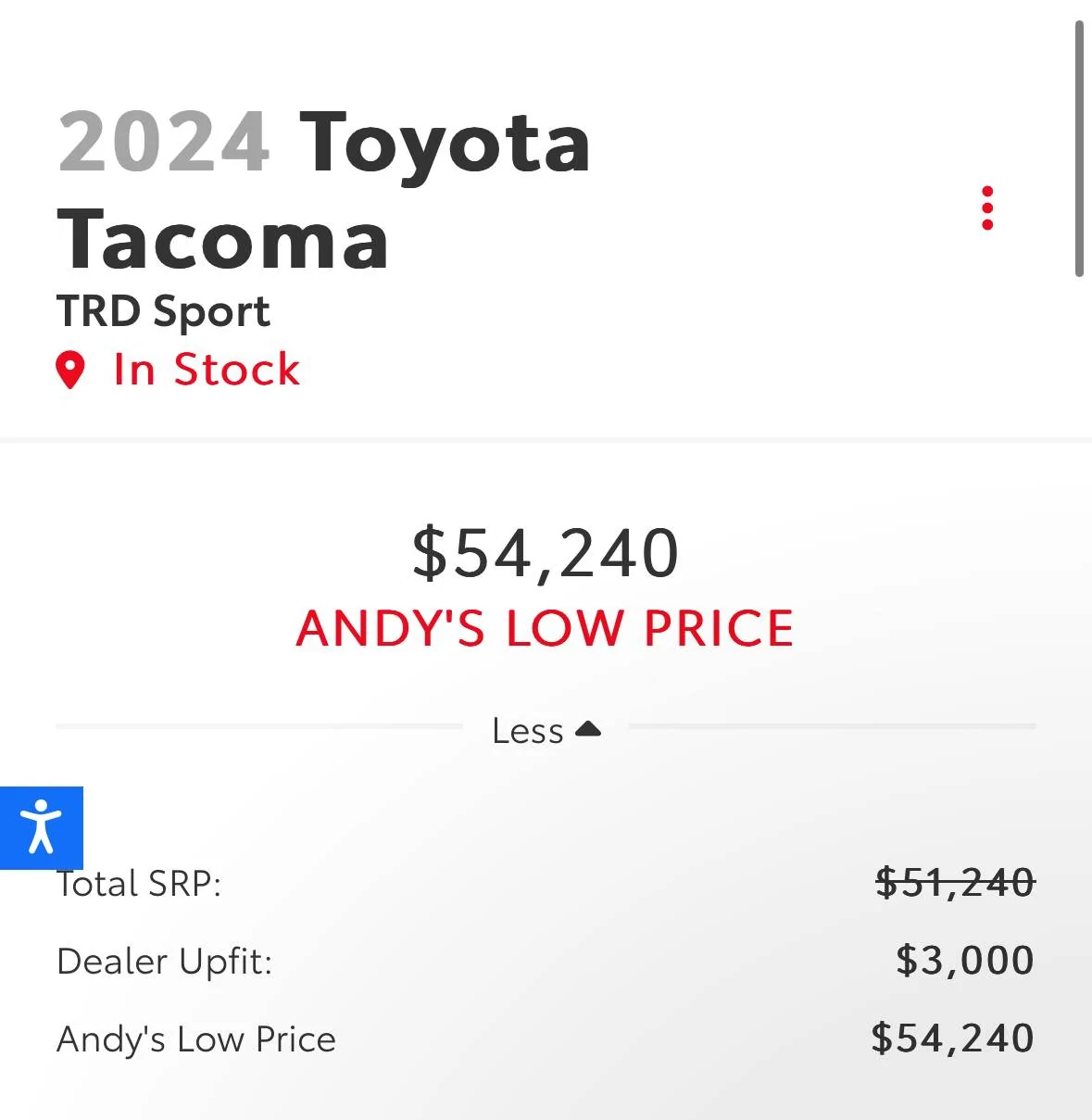Screen dimensions: 1092x1120
Task: Click the bottom-row $54,240 final price
Action: 952,1038
